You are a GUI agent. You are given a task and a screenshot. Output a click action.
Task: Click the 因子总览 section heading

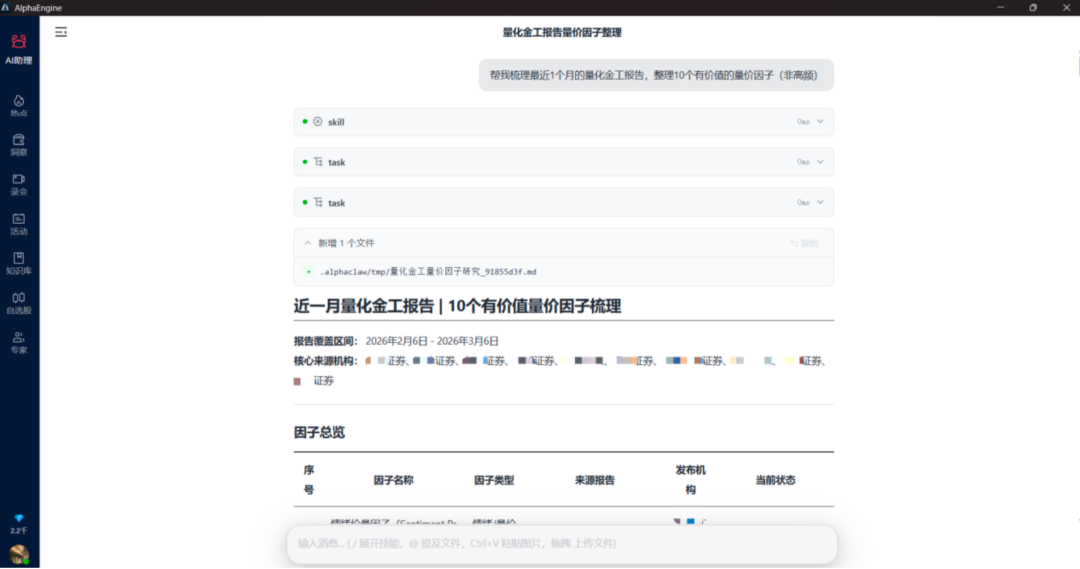(319, 433)
